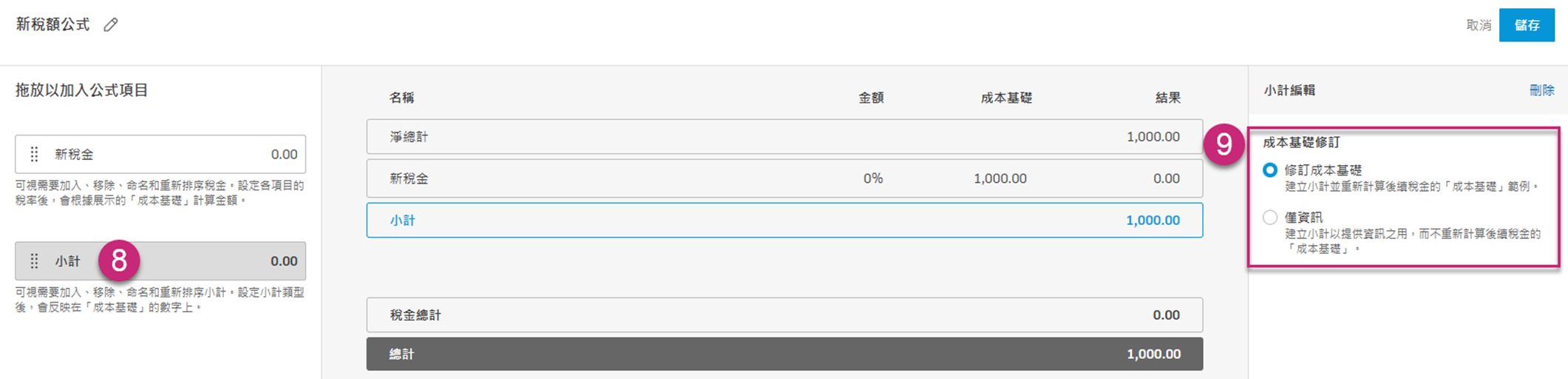Click the 名稱 column header
The image size is (1568, 379).
click(401, 98)
